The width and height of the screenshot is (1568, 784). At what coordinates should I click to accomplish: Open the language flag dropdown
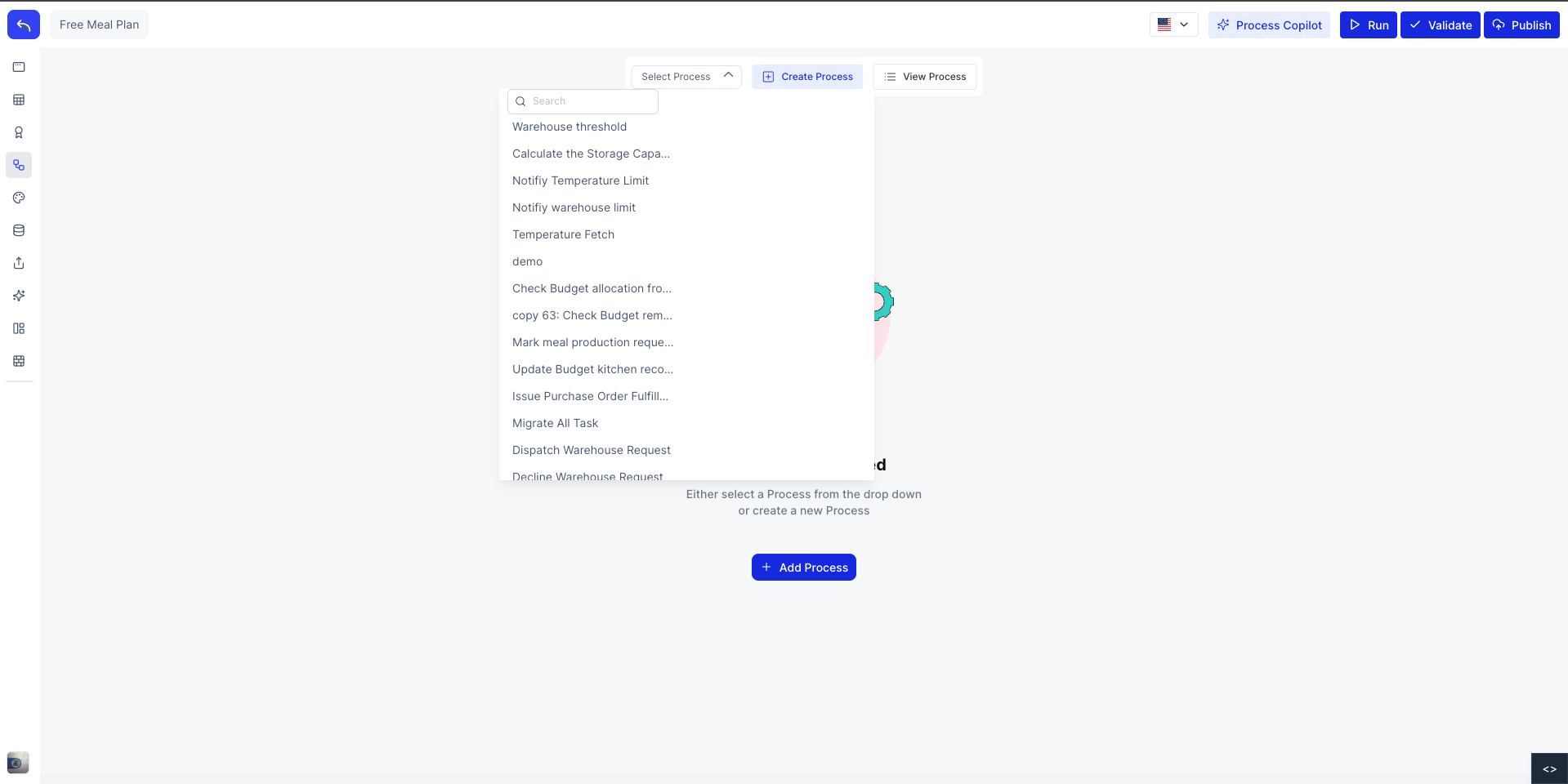[1173, 24]
